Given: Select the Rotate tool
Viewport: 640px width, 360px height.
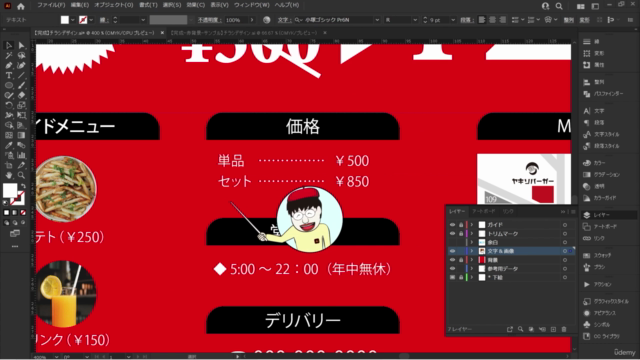Looking at the screenshot, I should pyautogui.click(x=9, y=105).
